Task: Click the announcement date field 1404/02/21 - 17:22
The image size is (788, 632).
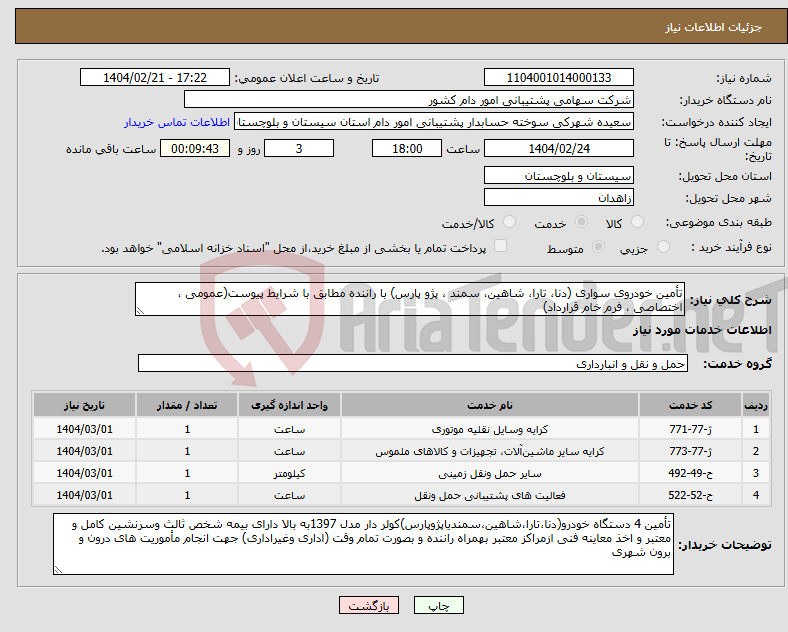Action: coord(155,77)
